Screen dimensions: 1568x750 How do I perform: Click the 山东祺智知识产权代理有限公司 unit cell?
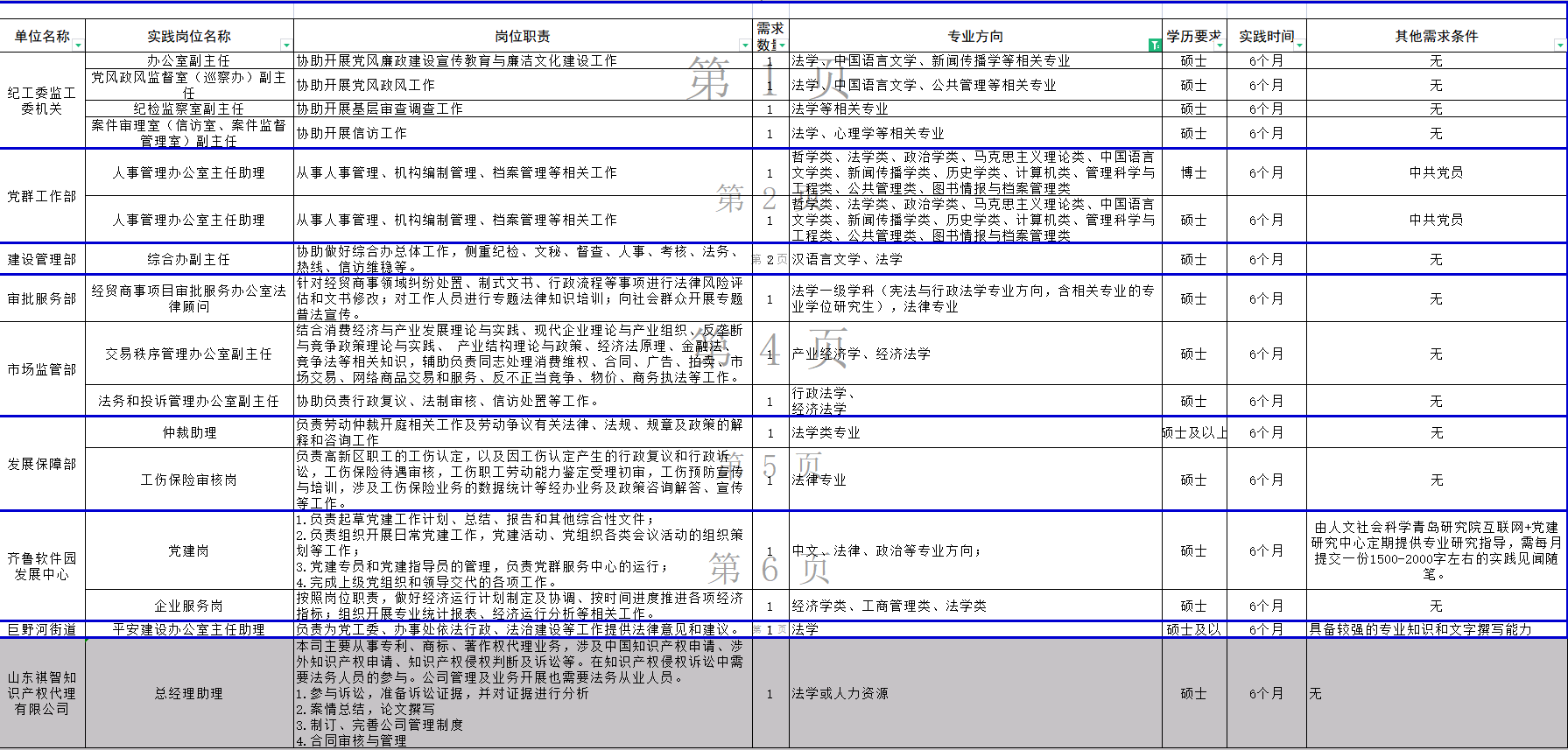42,693
